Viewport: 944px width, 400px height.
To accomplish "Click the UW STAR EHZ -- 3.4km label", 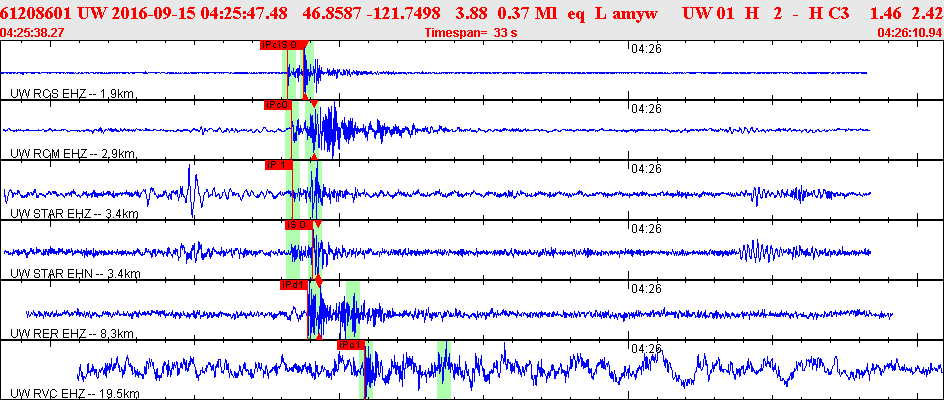I will pyautogui.click(x=75, y=214).
